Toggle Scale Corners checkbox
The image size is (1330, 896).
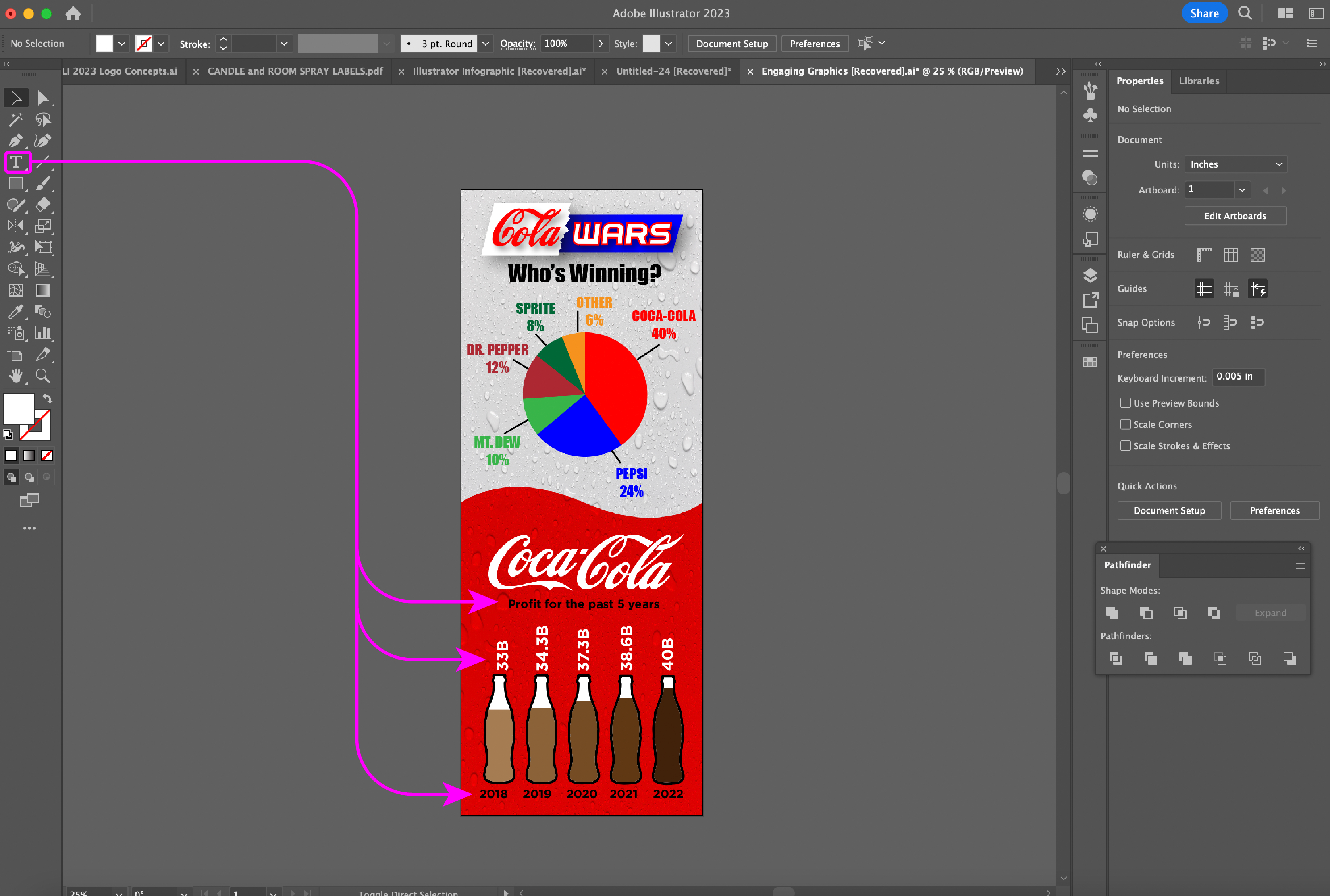tap(1125, 425)
